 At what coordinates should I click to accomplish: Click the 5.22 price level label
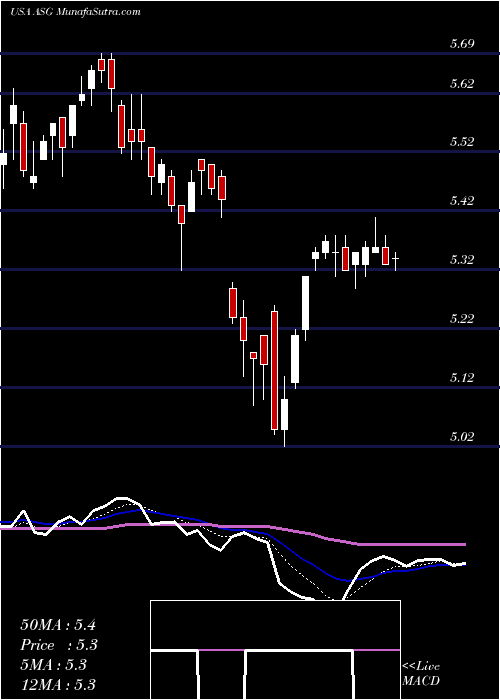pos(462,318)
